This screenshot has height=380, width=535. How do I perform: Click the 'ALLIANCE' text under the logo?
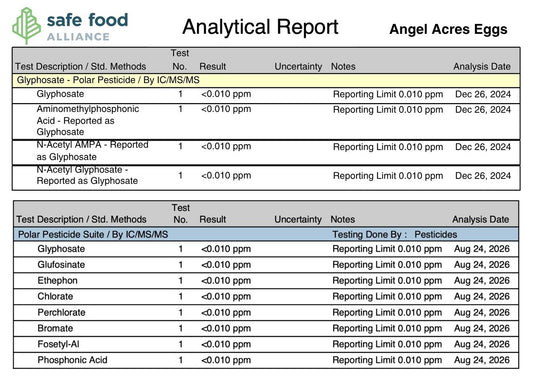click(78, 37)
